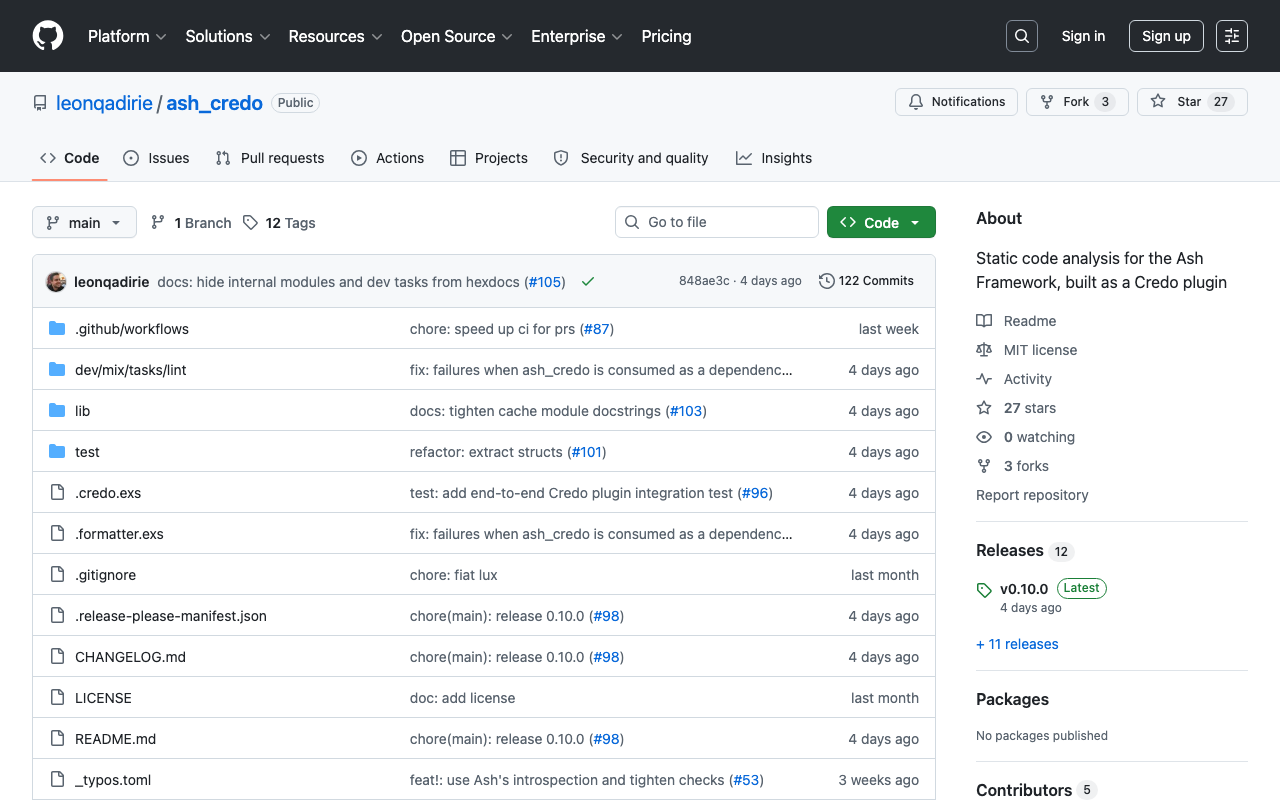
Task: Open the leonqadirie owner profile link
Action: coord(104,103)
